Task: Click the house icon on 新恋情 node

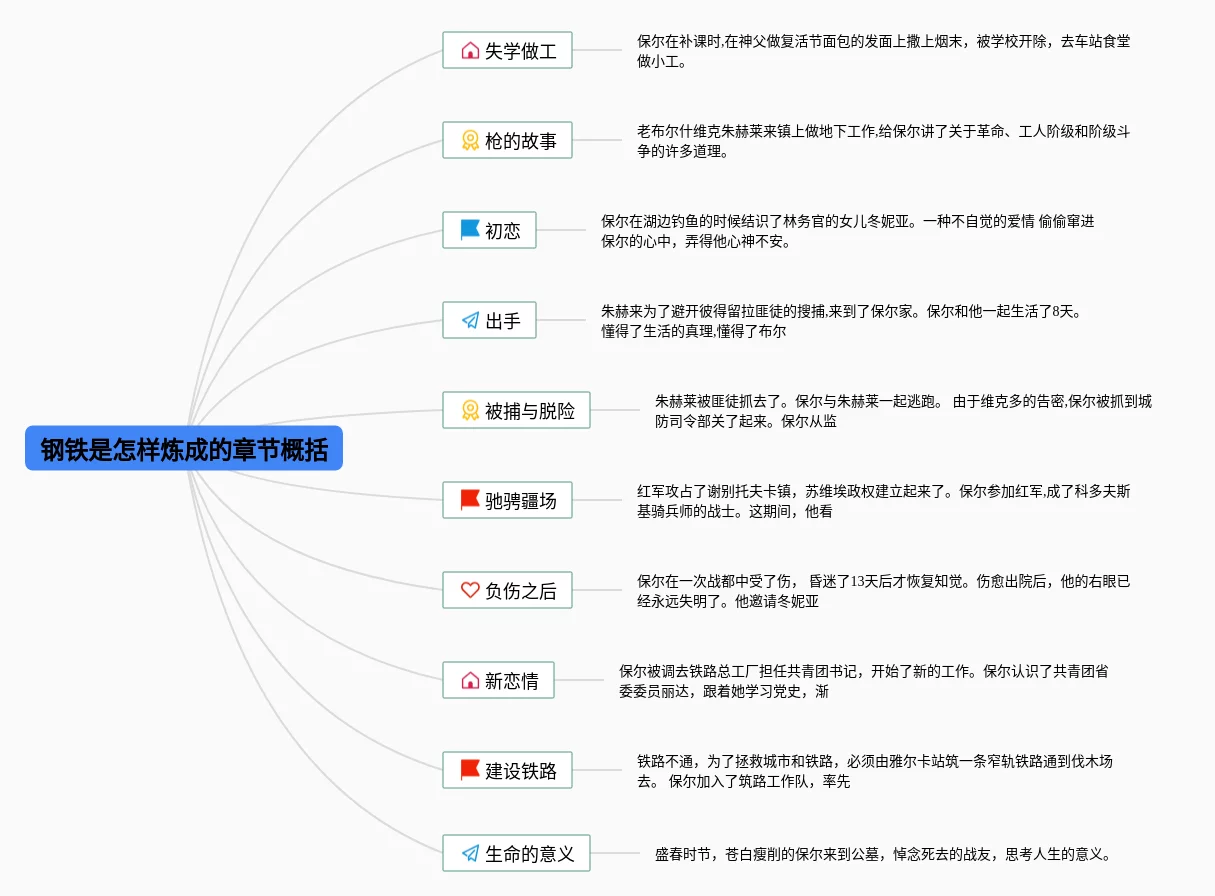Action: pos(470,680)
